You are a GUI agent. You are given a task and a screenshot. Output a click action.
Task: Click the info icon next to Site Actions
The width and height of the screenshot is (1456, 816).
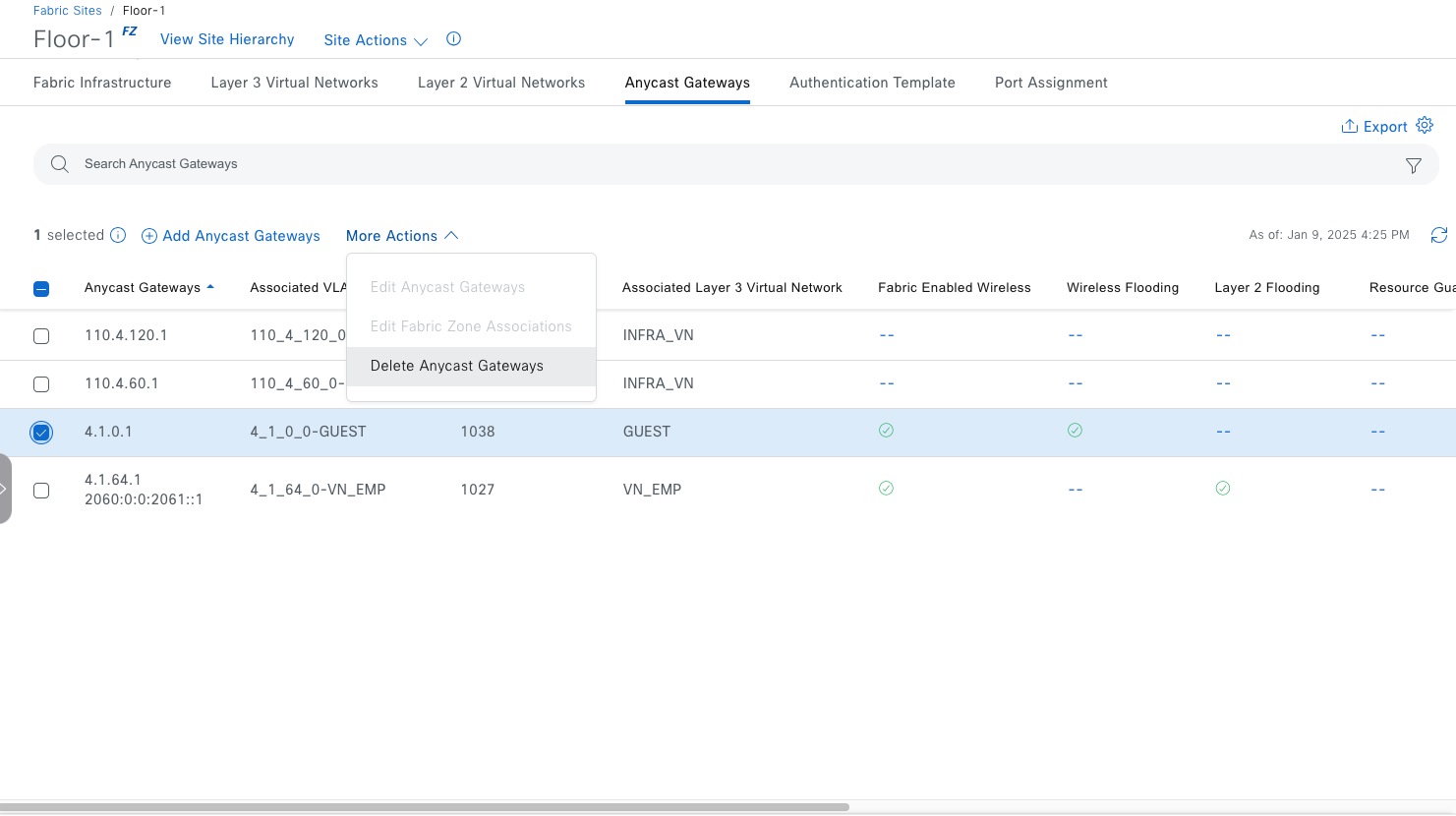(453, 39)
